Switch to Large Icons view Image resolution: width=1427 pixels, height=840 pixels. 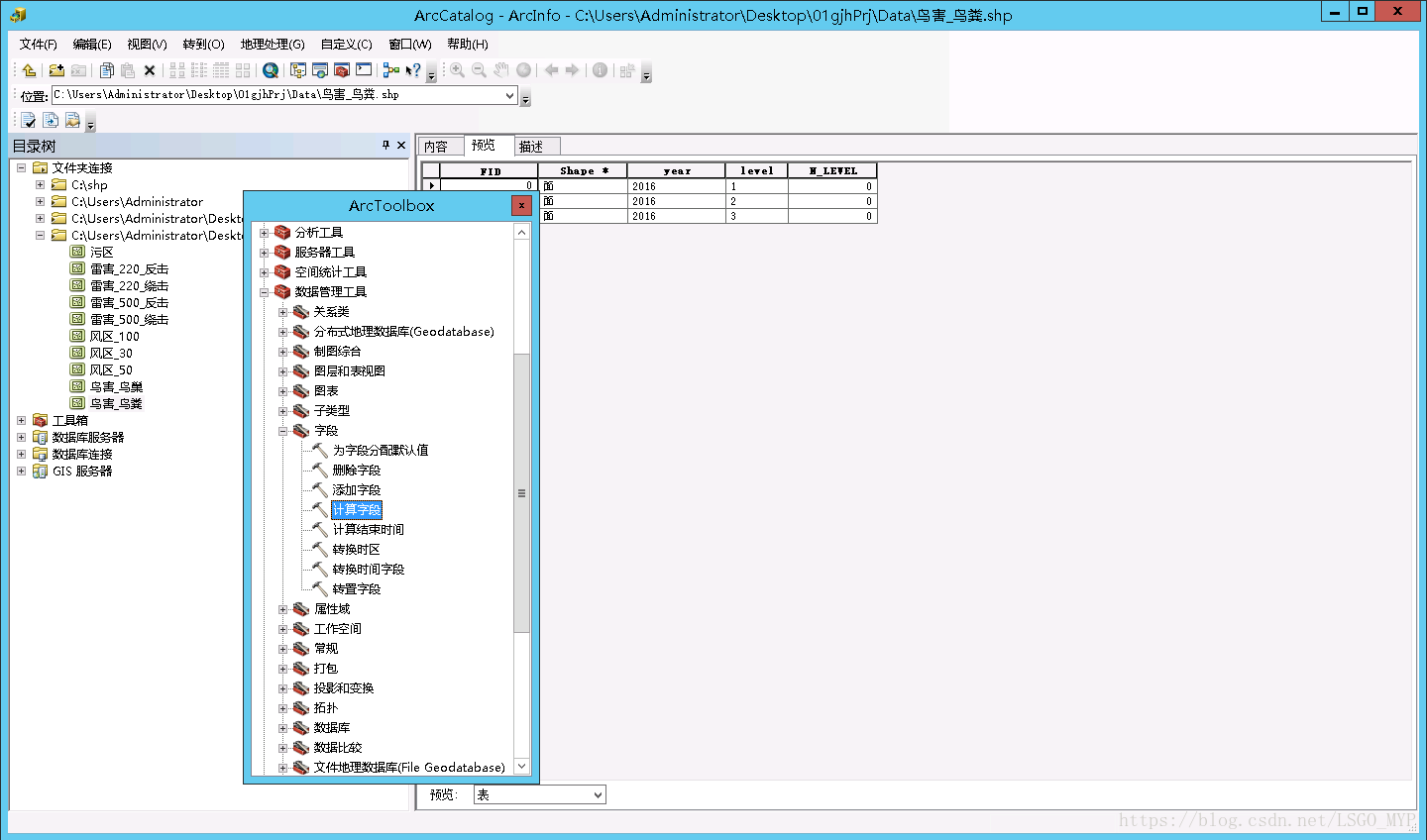point(177,70)
